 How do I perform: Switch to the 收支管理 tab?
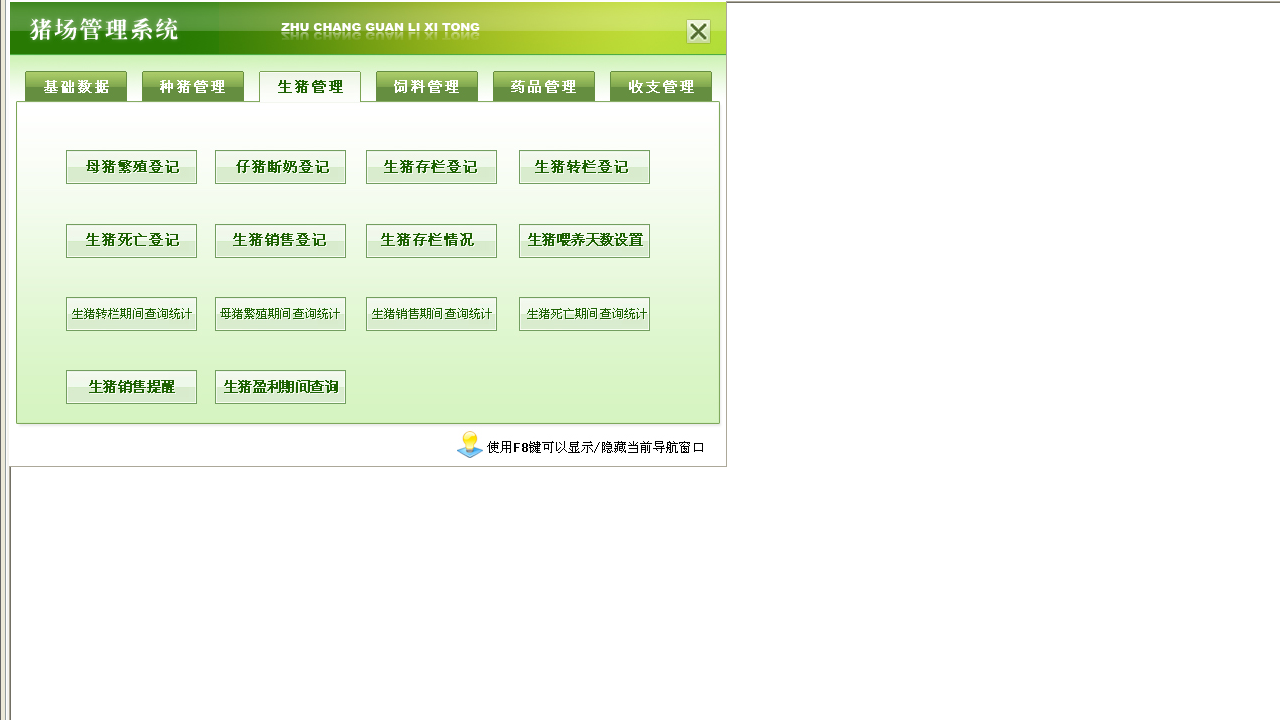660,86
